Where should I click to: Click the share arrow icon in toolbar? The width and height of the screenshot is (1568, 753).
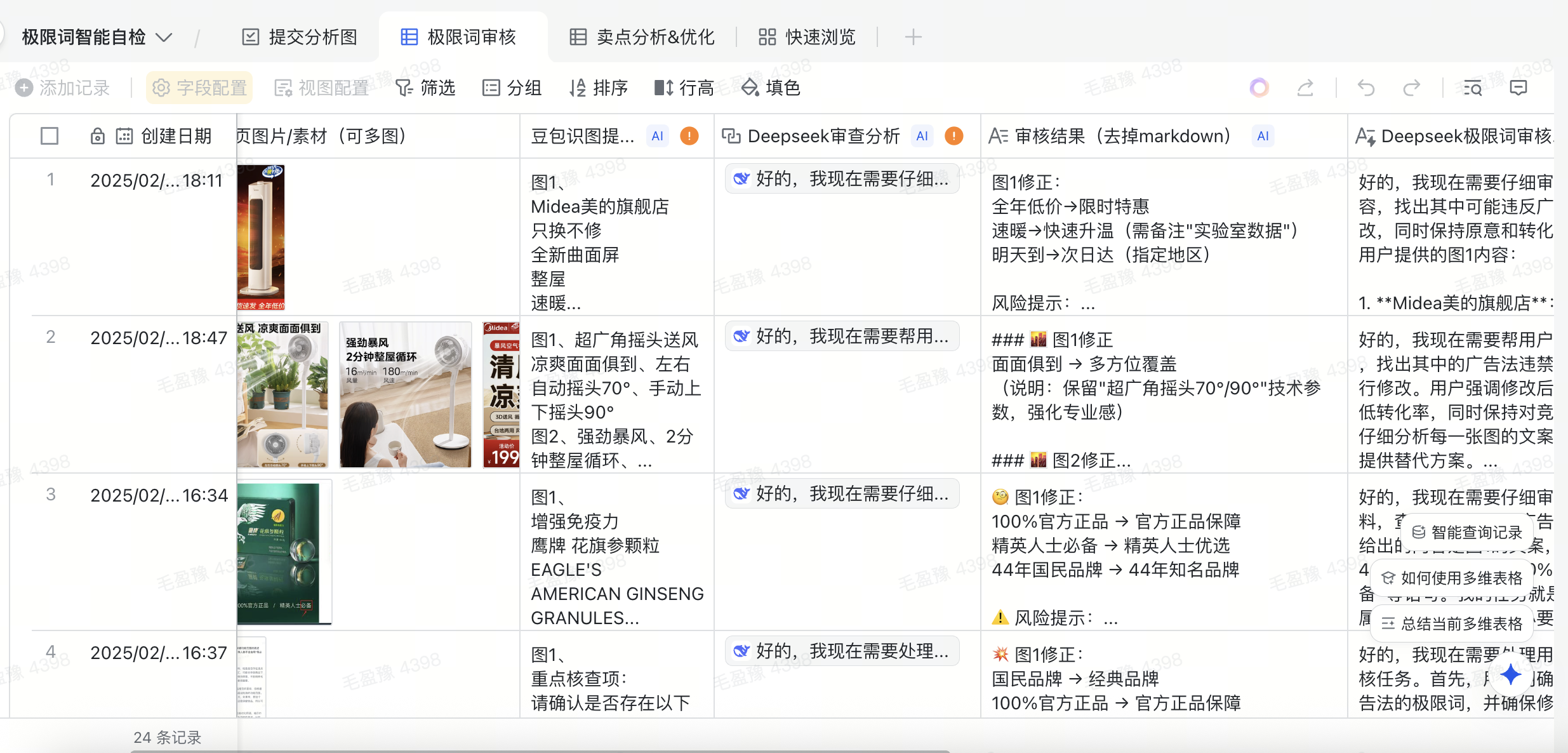coord(1305,88)
